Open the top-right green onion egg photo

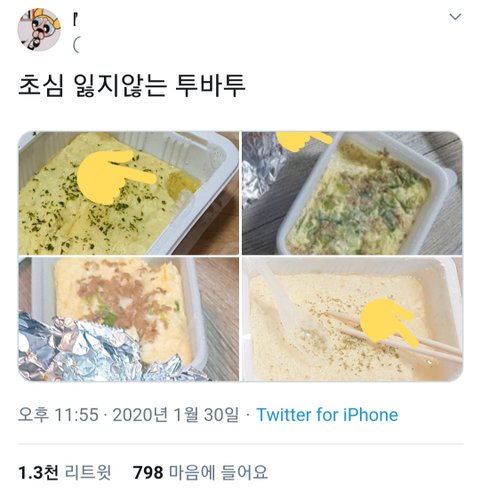[352, 193]
